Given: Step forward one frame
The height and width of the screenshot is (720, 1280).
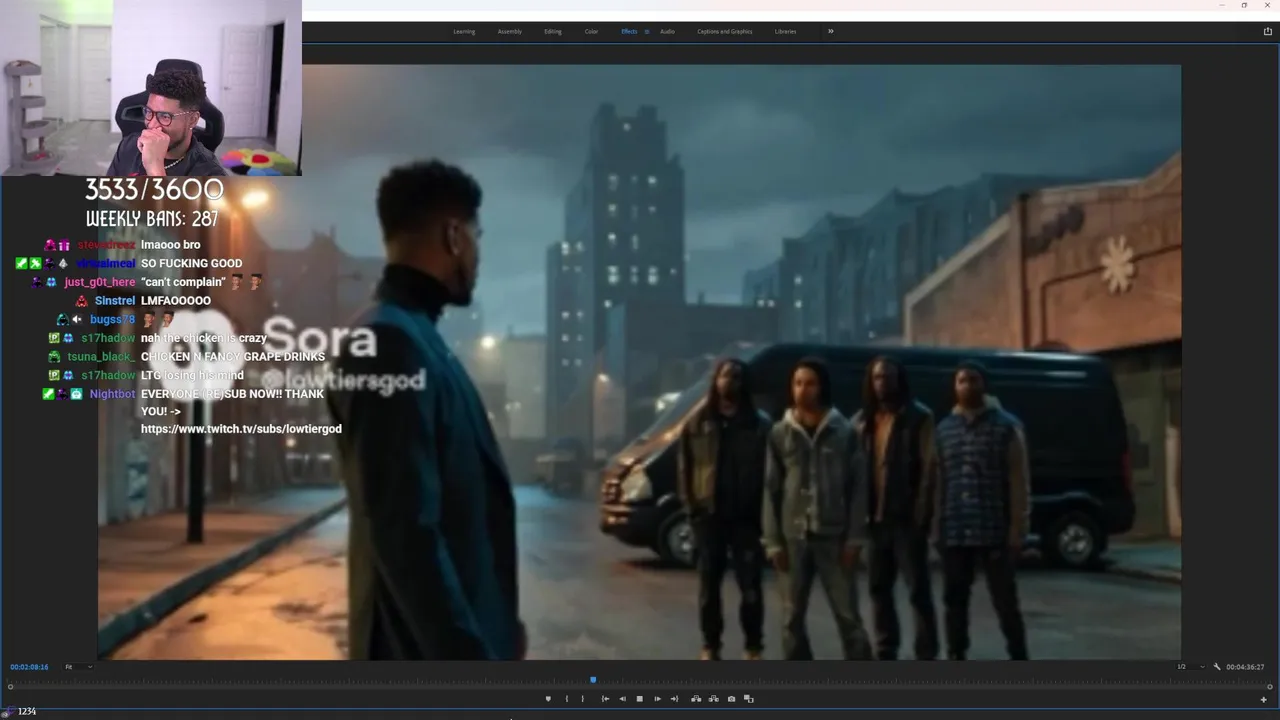Looking at the screenshot, I should 657,699.
